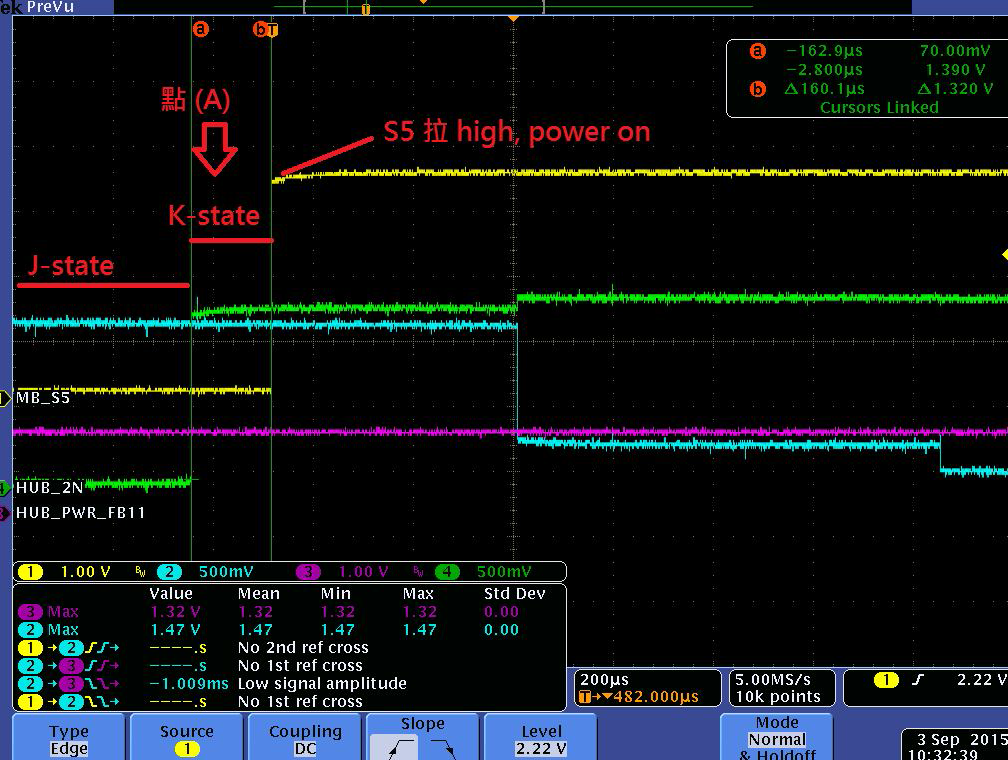
Task: Click T marker in top record overview bar
Action: click(x=366, y=9)
